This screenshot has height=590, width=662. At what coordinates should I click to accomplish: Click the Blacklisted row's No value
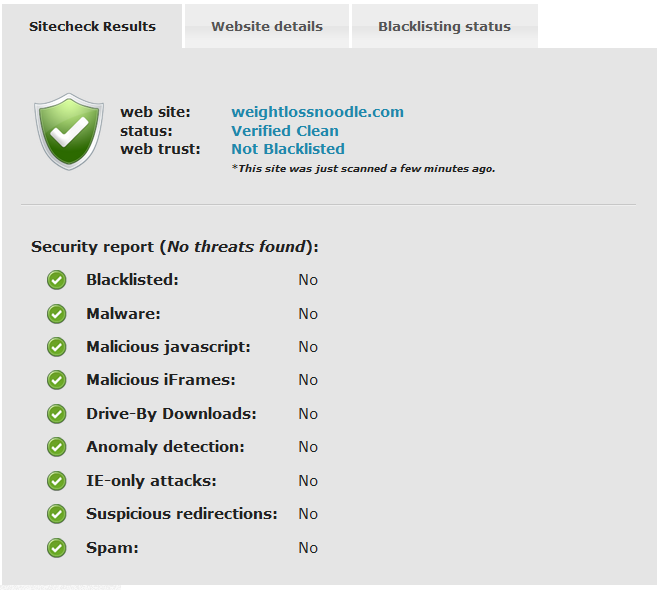[x=308, y=280]
